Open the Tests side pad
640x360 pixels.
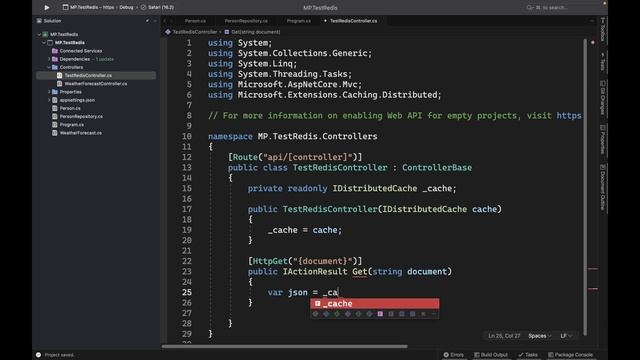click(603, 62)
